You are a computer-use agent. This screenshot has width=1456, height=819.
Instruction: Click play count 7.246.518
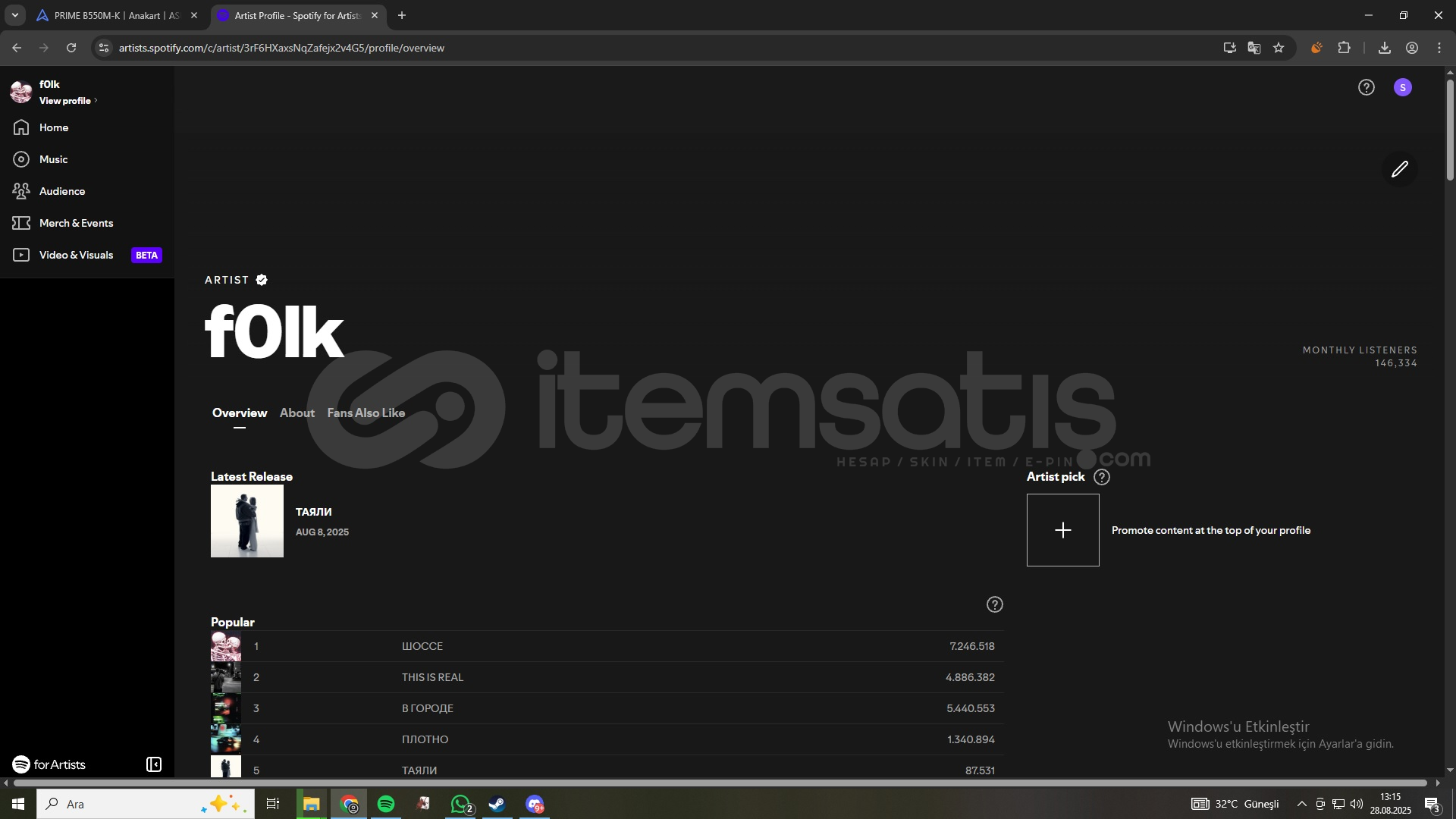(x=972, y=646)
